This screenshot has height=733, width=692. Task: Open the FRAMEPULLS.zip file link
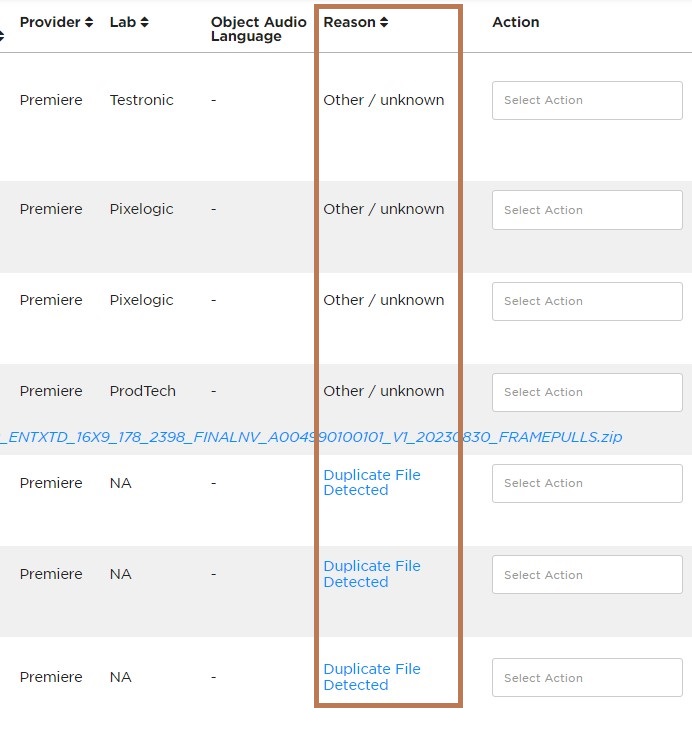click(x=311, y=437)
